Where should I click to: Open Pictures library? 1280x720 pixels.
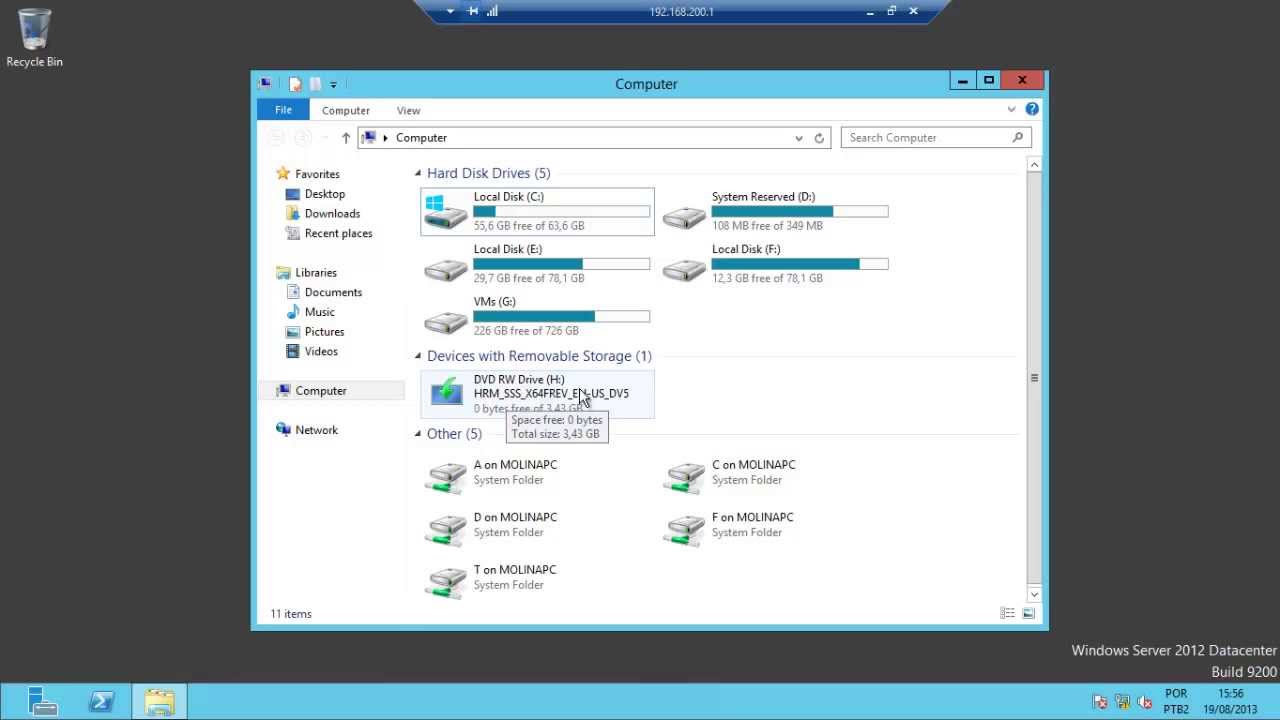(x=324, y=331)
